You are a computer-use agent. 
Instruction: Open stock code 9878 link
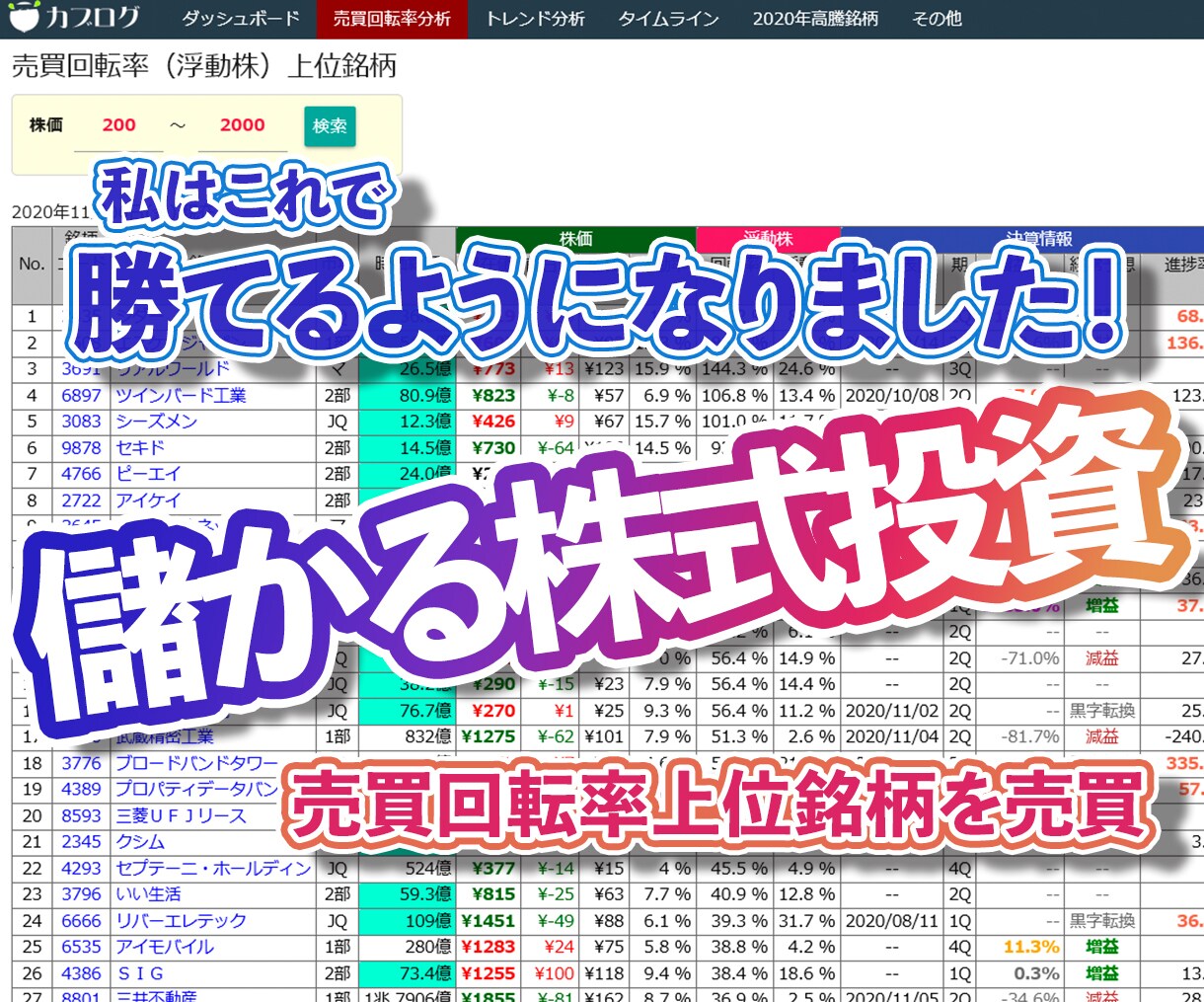[x=81, y=448]
